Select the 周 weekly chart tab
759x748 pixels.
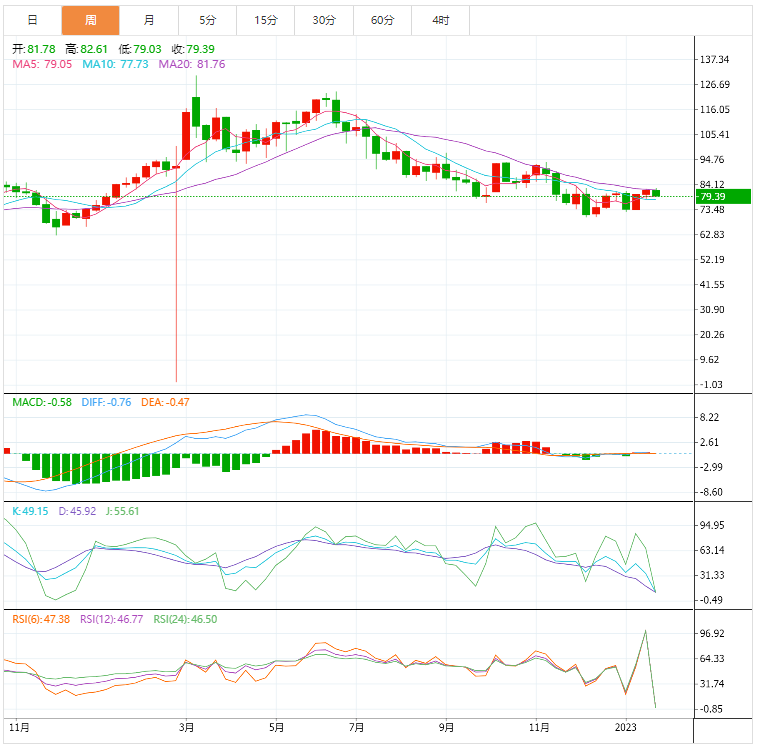click(x=90, y=20)
